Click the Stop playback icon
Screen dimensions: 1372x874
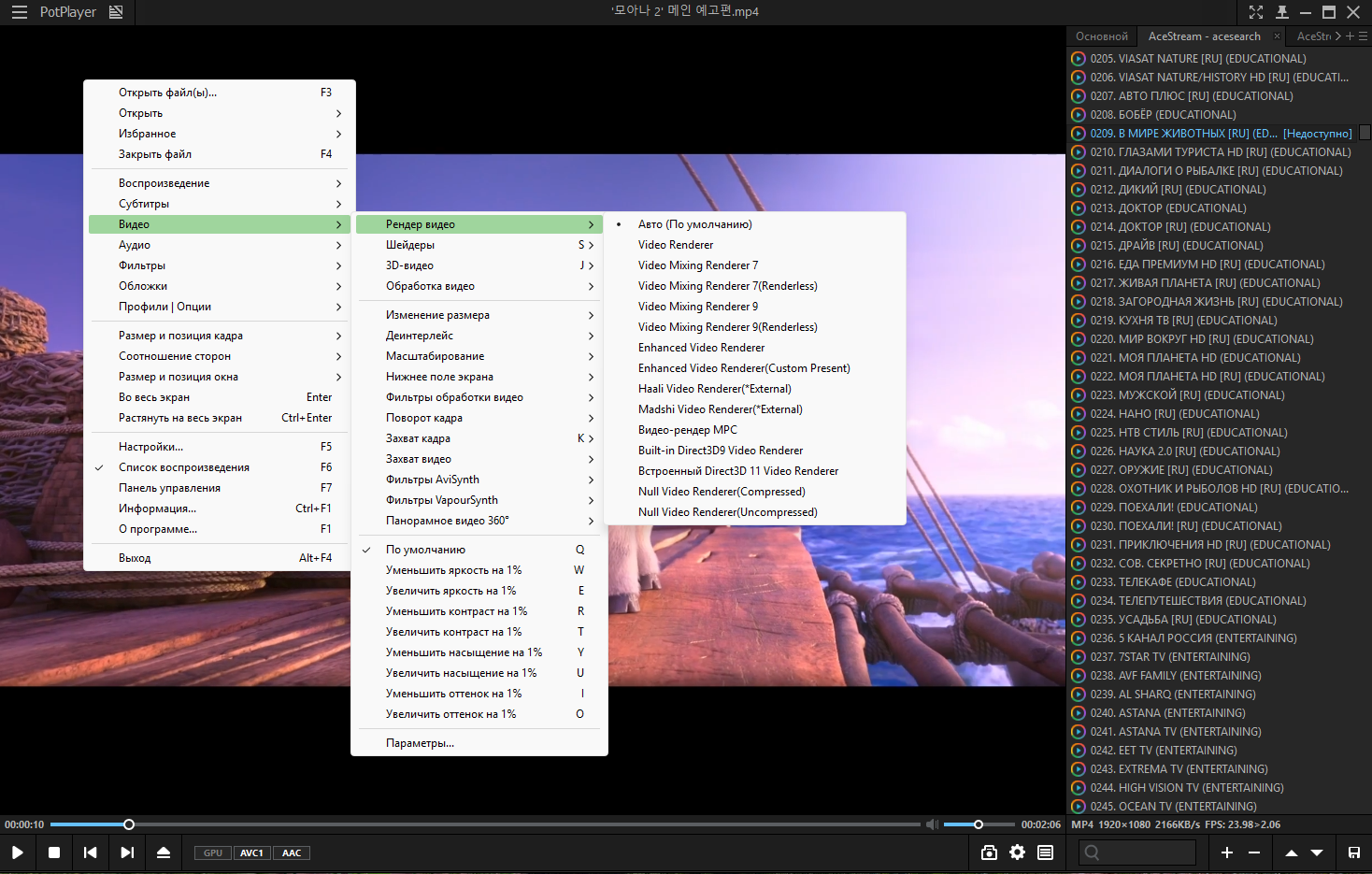[54, 853]
